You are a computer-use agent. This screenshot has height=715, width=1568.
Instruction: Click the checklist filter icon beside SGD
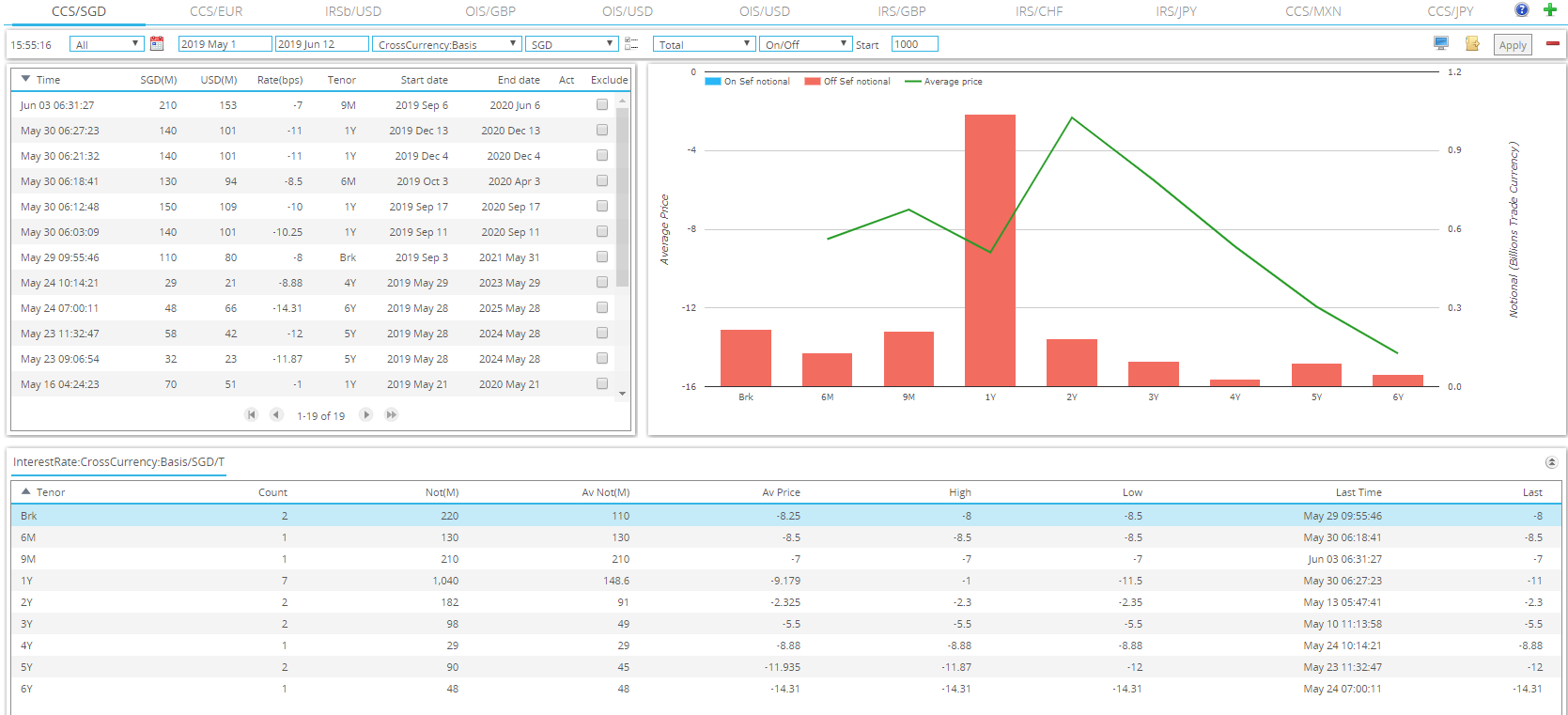pos(631,44)
